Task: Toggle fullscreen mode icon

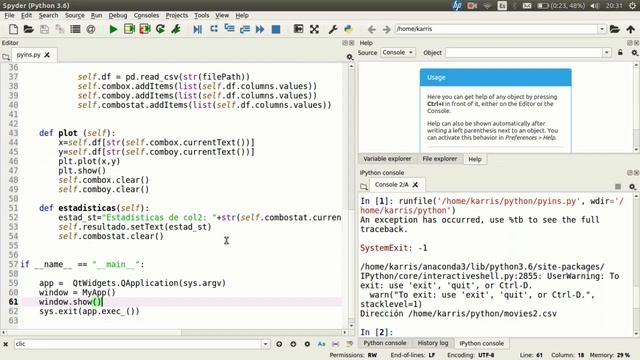Action: (x=314, y=29)
